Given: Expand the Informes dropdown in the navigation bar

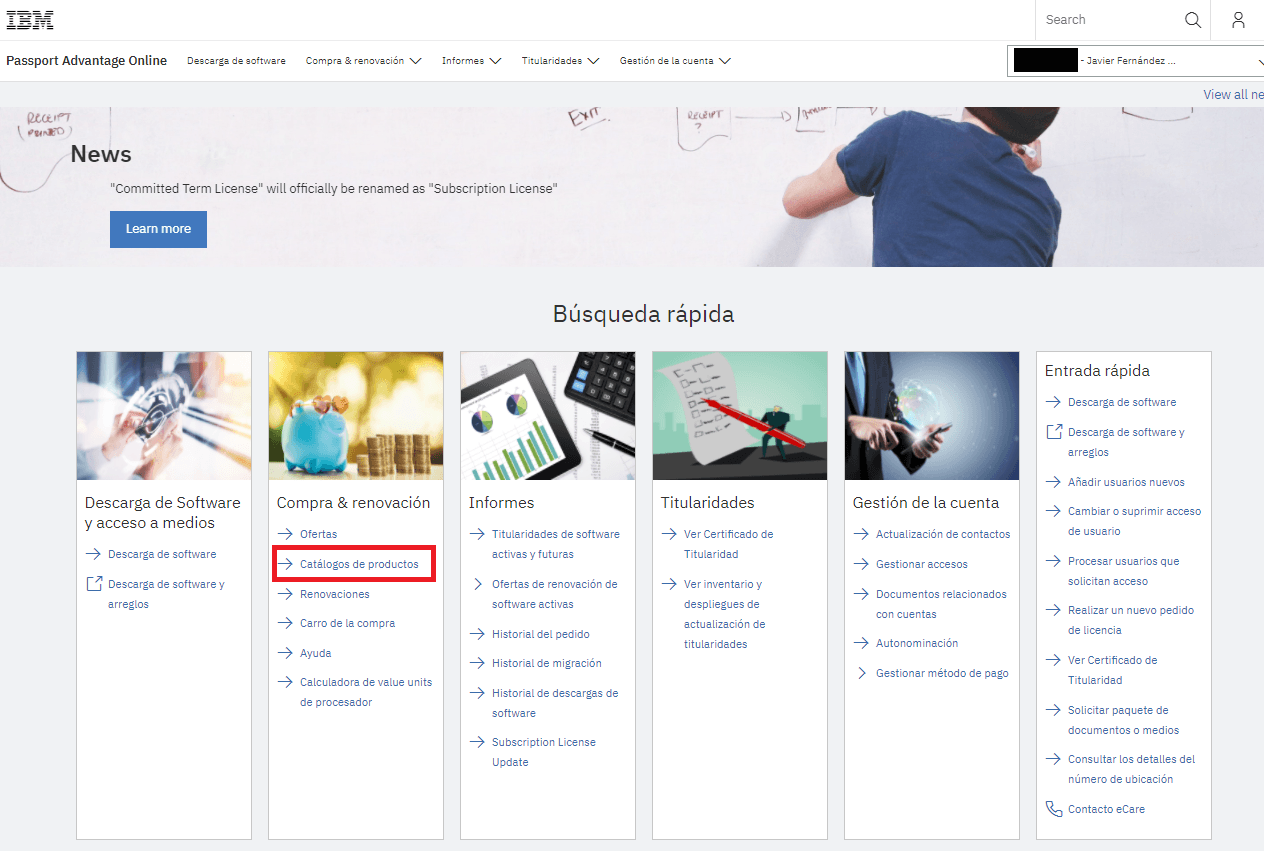Looking at the screenshot, I should pos(471,61).
